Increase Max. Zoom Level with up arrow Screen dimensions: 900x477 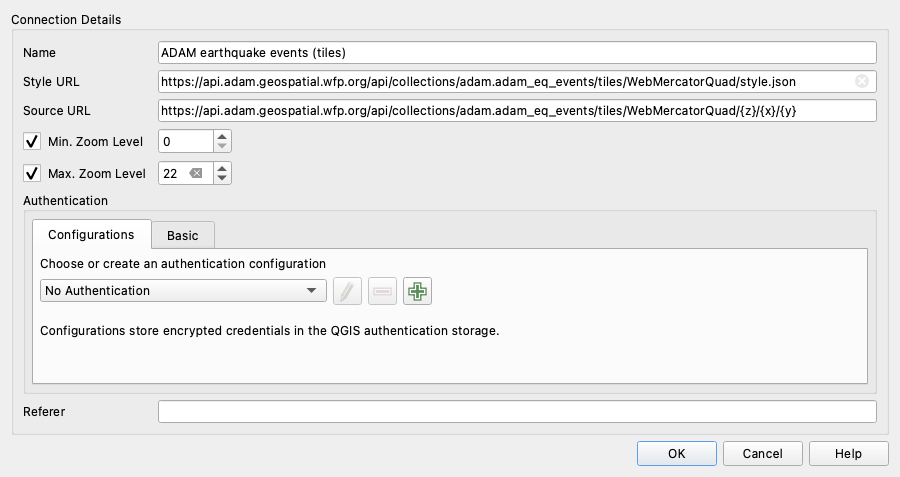click(222, 168)
